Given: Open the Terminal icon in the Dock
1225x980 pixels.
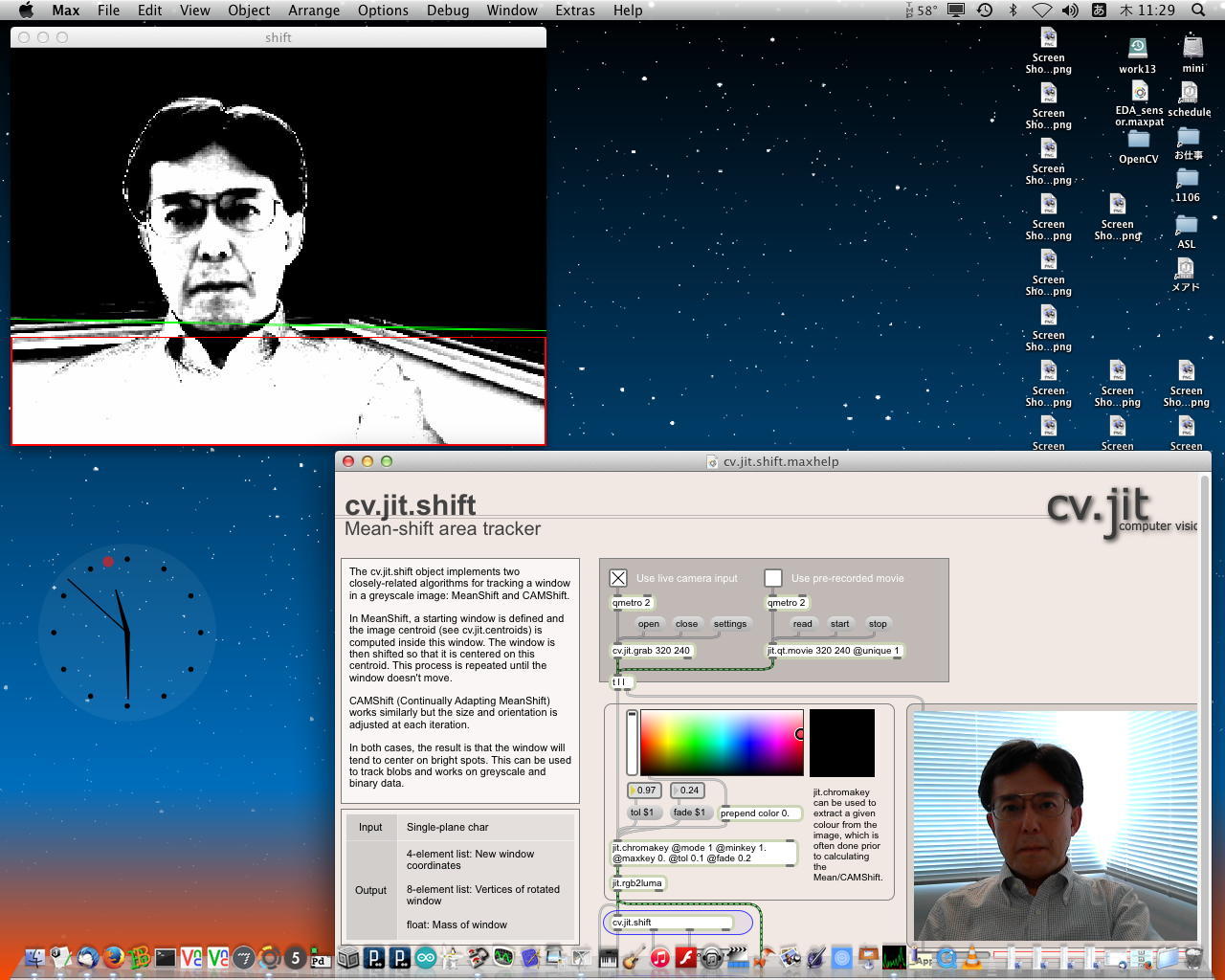Looking at the screenshot, I should (166, 957).
